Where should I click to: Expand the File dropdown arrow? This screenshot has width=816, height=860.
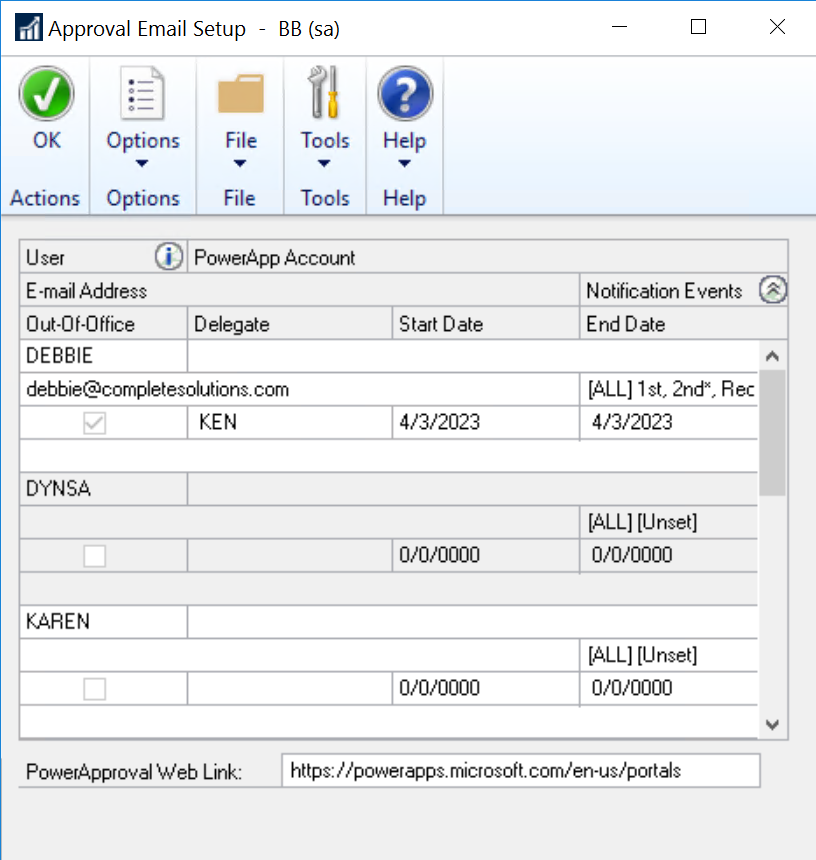click(x=240, y=163)
